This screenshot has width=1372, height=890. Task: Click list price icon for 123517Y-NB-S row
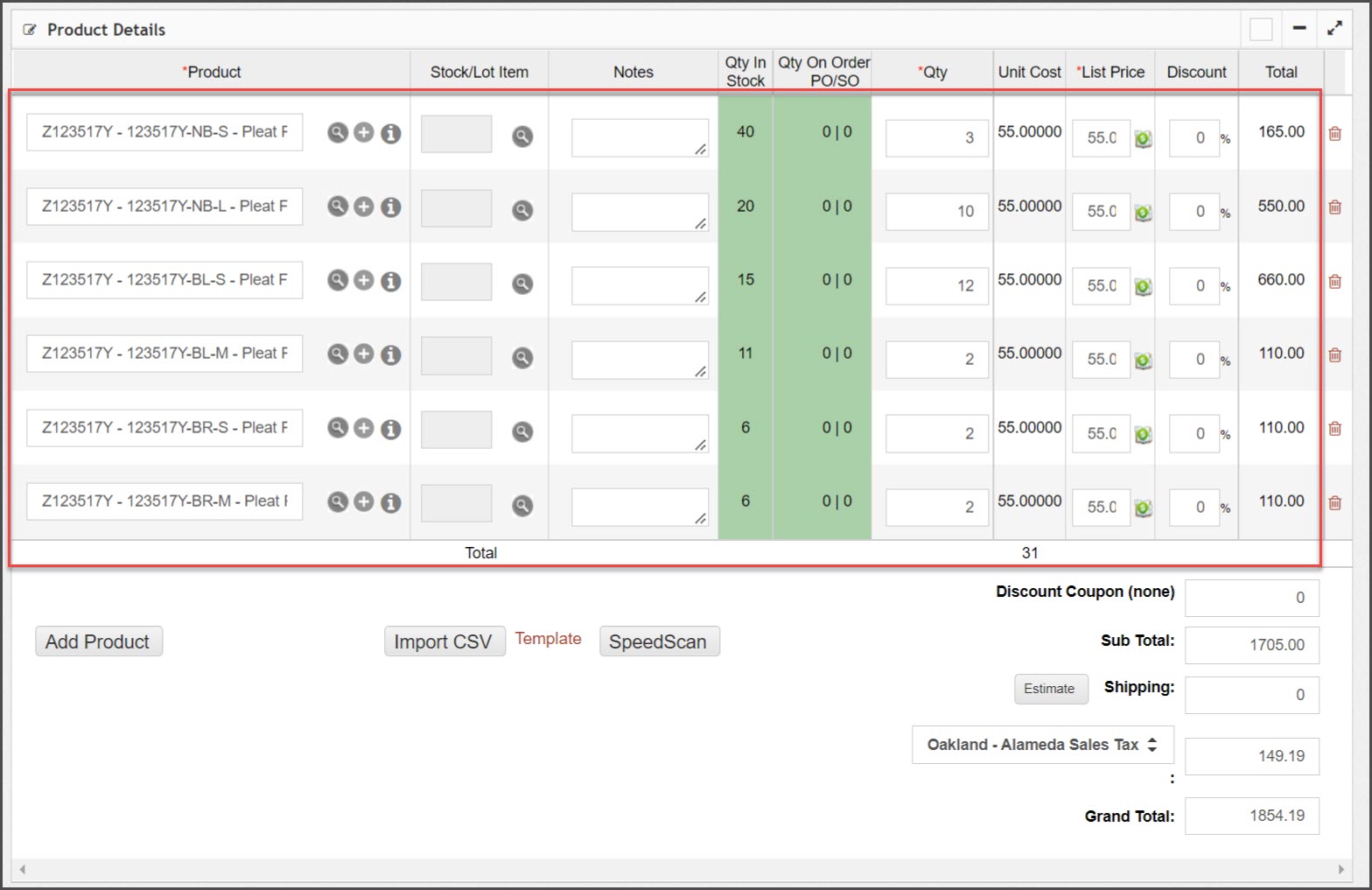(1143, 139)
